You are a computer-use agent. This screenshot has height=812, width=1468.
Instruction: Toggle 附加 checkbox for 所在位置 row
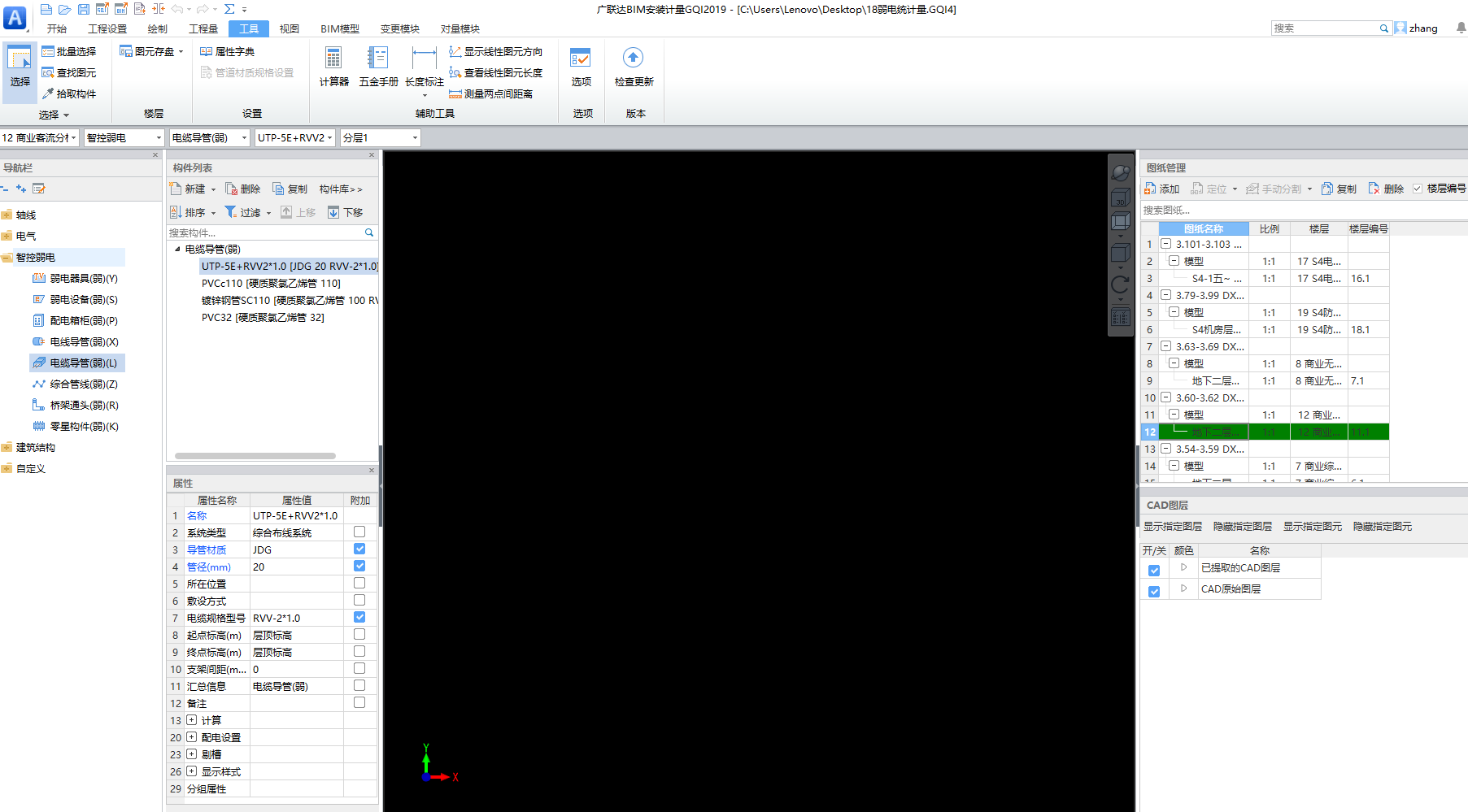359,583
